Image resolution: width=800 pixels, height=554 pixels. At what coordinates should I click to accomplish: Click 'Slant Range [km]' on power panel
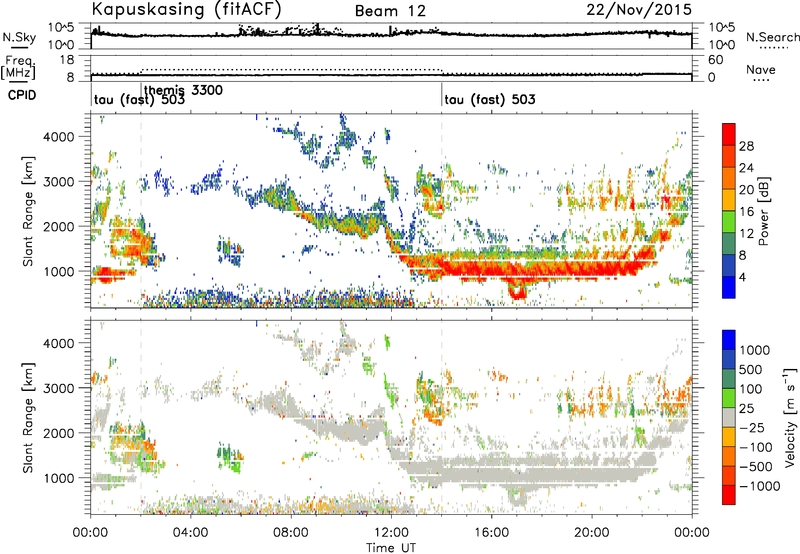point(28,211)
